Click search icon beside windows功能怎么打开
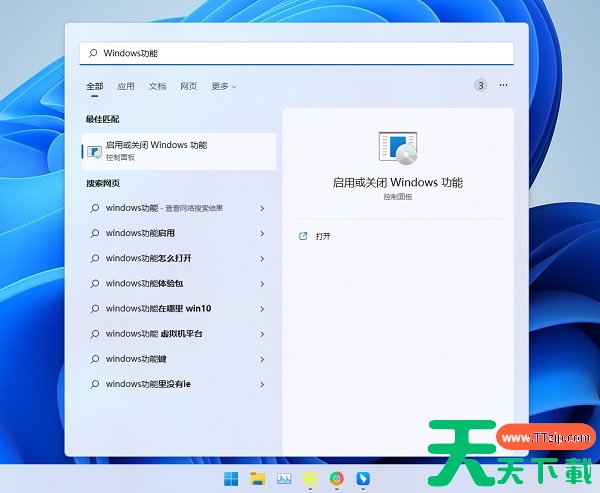This screenshot has width=600, height=493. 95,259
